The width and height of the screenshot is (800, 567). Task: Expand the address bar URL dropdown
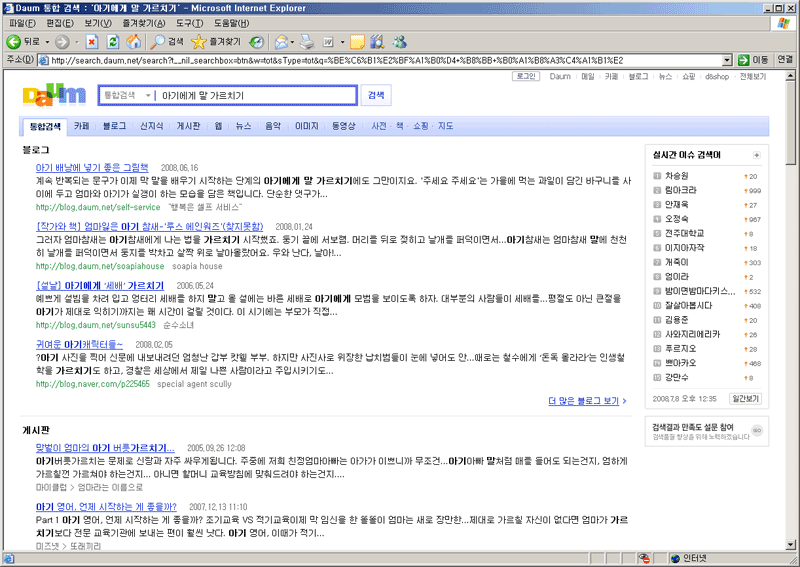(728, 60)
